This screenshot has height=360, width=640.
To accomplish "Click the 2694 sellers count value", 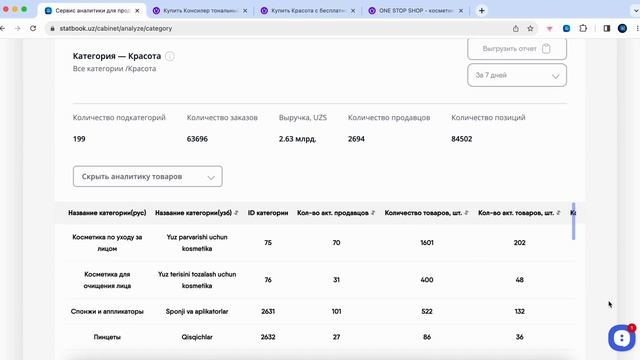I will 356,139.
